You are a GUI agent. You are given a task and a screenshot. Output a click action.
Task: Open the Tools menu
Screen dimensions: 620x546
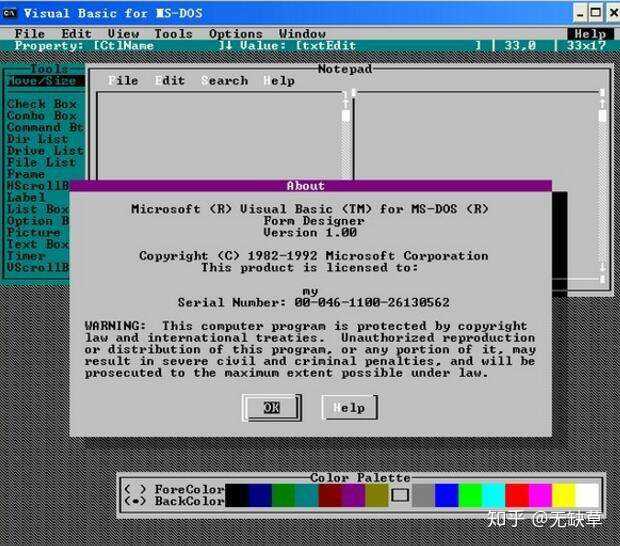pyautogui.click(x=173, y=34)
